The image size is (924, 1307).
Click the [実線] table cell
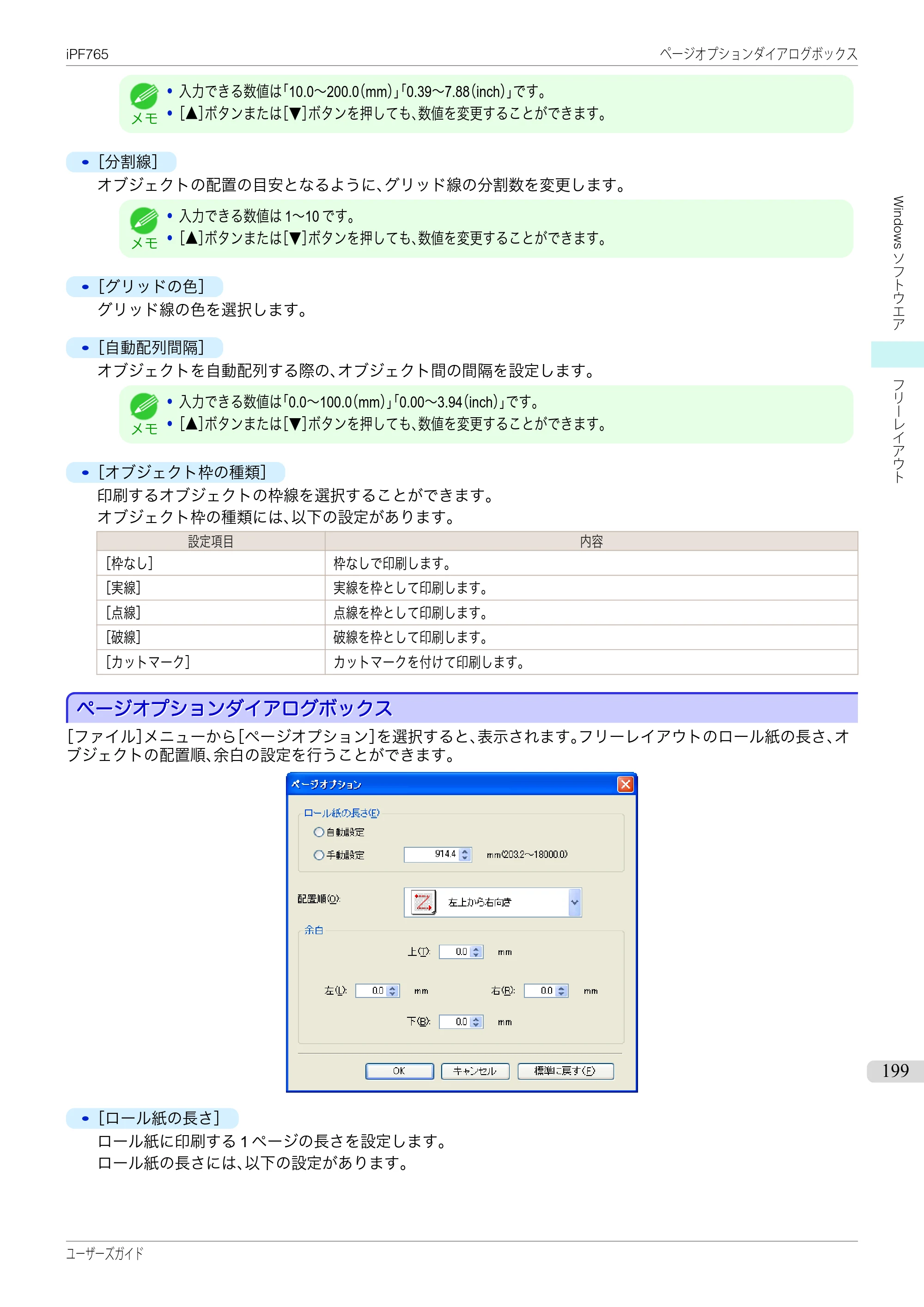(x=211, y=588)
